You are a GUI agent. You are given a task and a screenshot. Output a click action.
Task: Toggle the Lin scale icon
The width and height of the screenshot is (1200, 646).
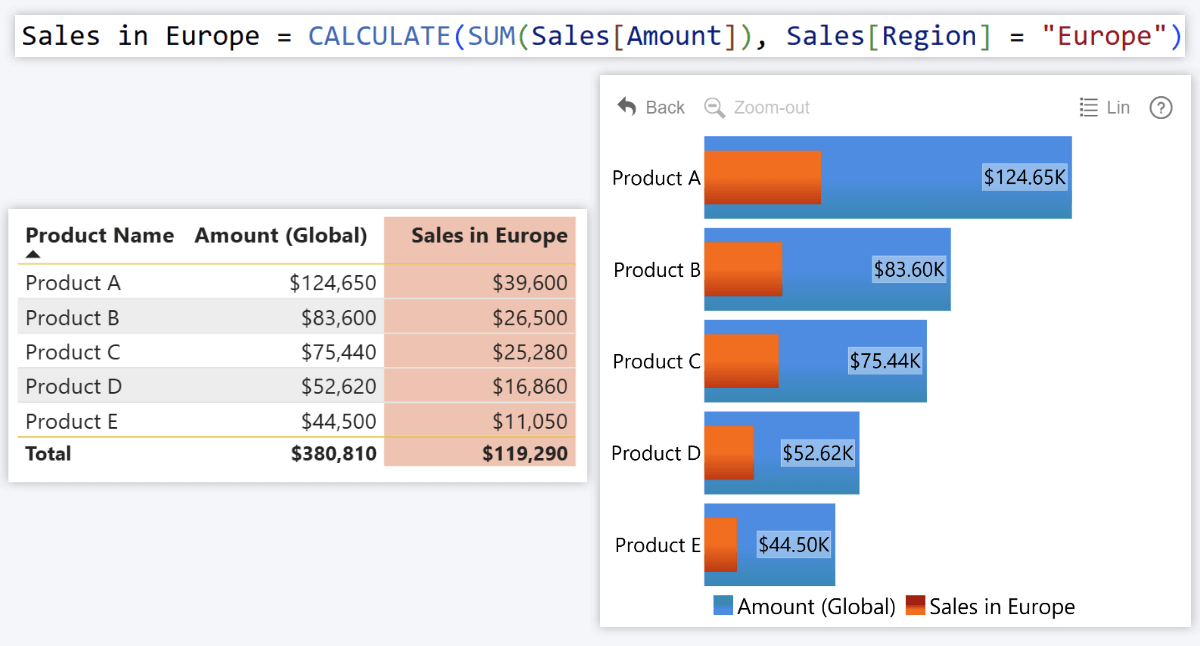pyautogui.click(x=1089, y=107)
